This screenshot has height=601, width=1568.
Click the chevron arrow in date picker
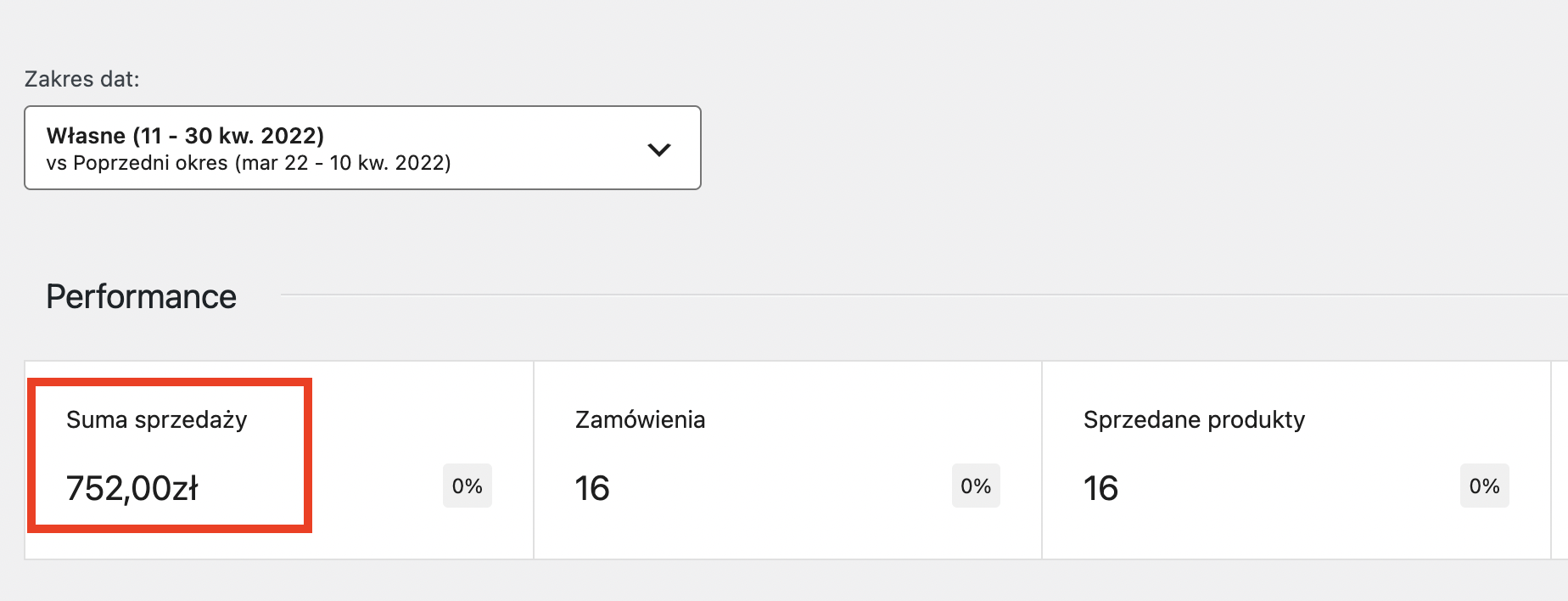pos(659,149)
